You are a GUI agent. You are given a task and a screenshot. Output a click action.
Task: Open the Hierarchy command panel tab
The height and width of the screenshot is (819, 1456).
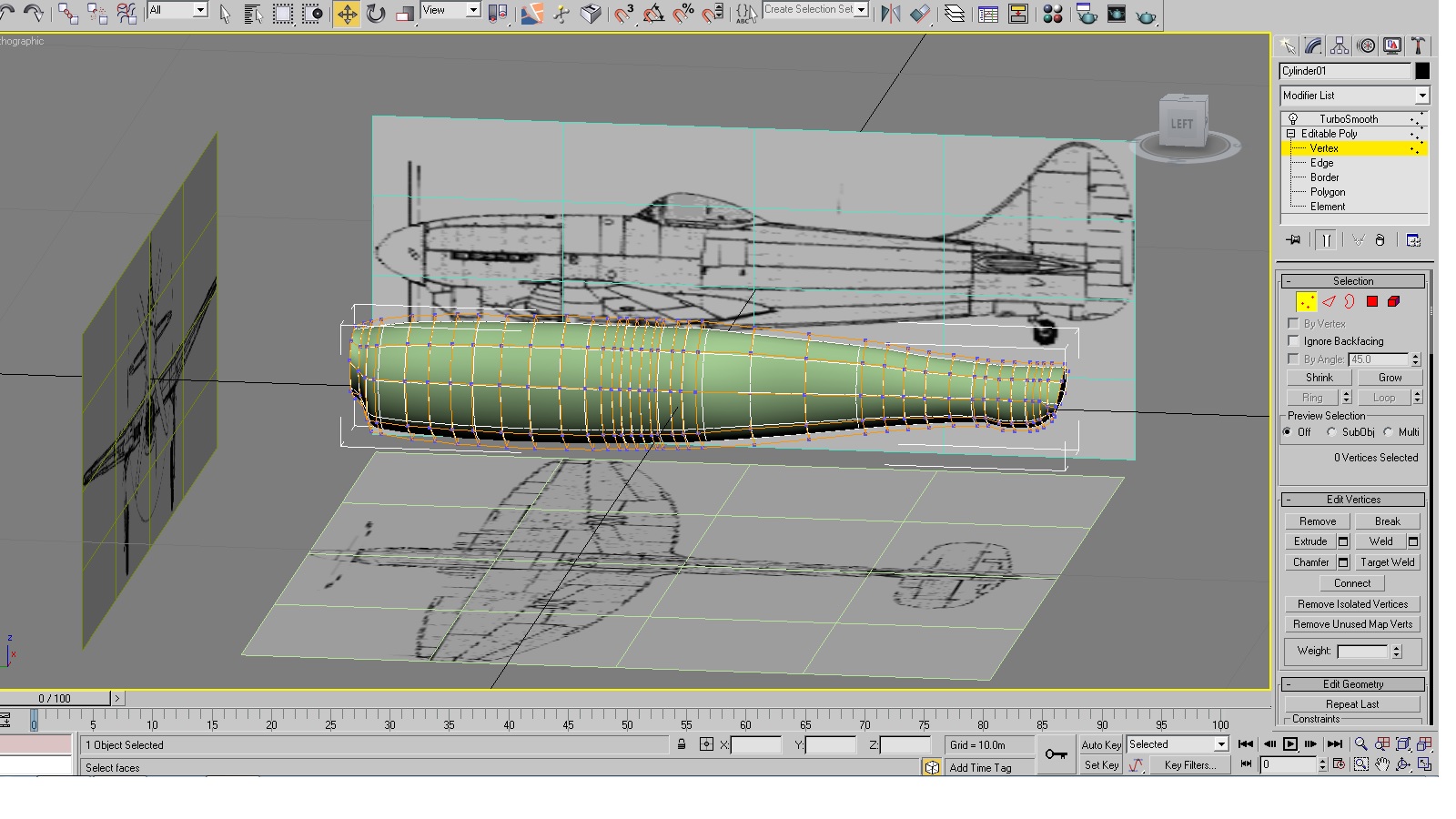point(1340,46)
